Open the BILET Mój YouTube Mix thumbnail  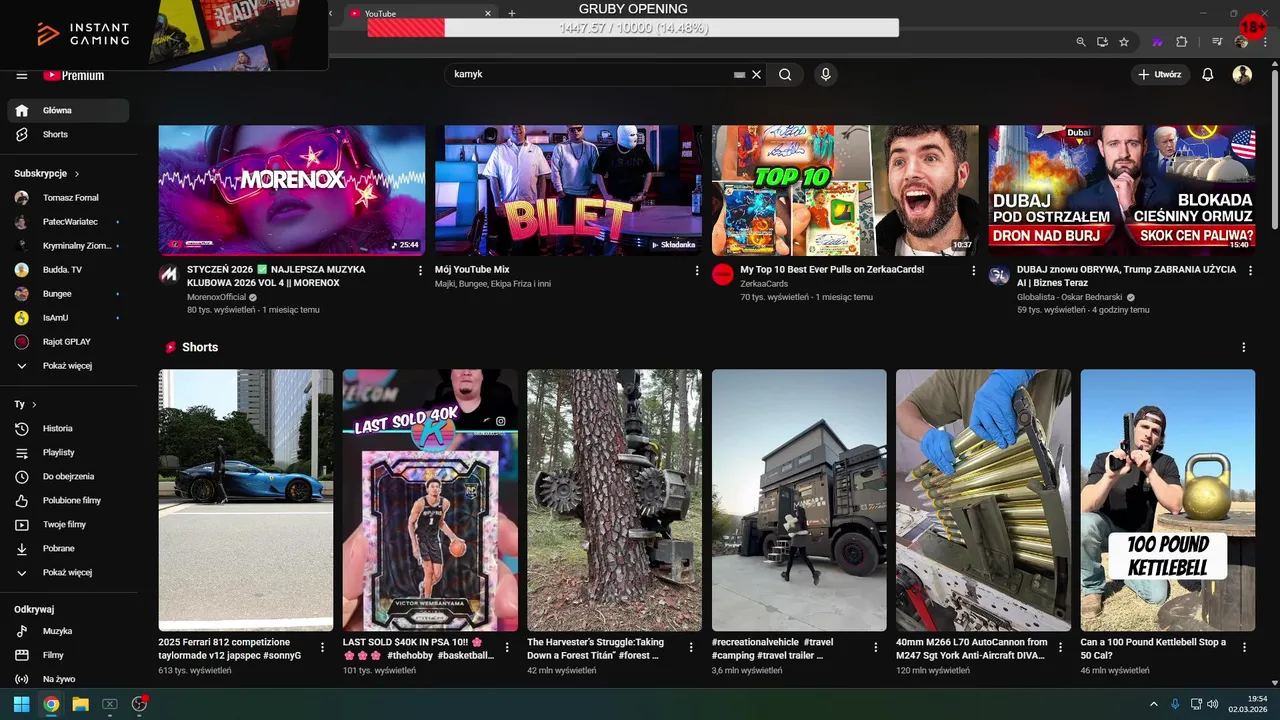[568, 190]
